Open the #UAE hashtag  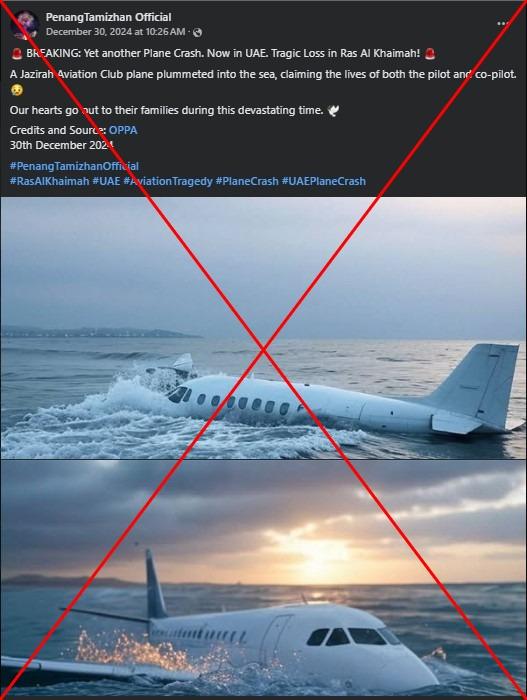click(x=106, y=181)
